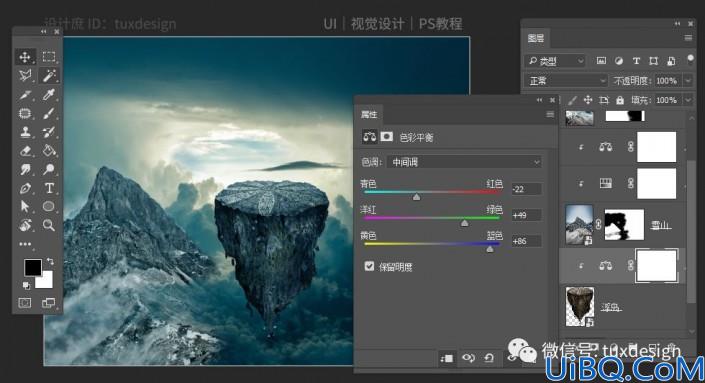The image size is (705, 383).
Task: Select the Eraser tool
Action: click(x=25, y=151)
